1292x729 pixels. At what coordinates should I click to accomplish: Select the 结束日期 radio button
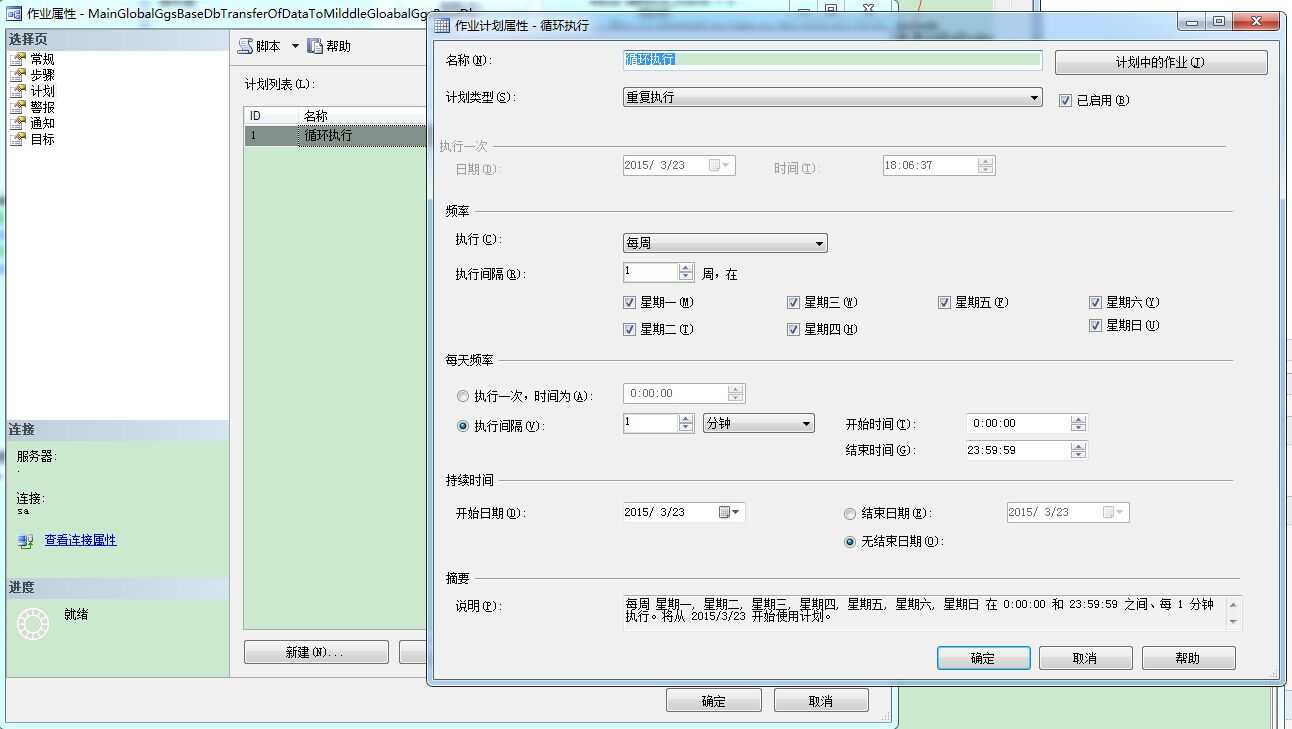[850, 514]
